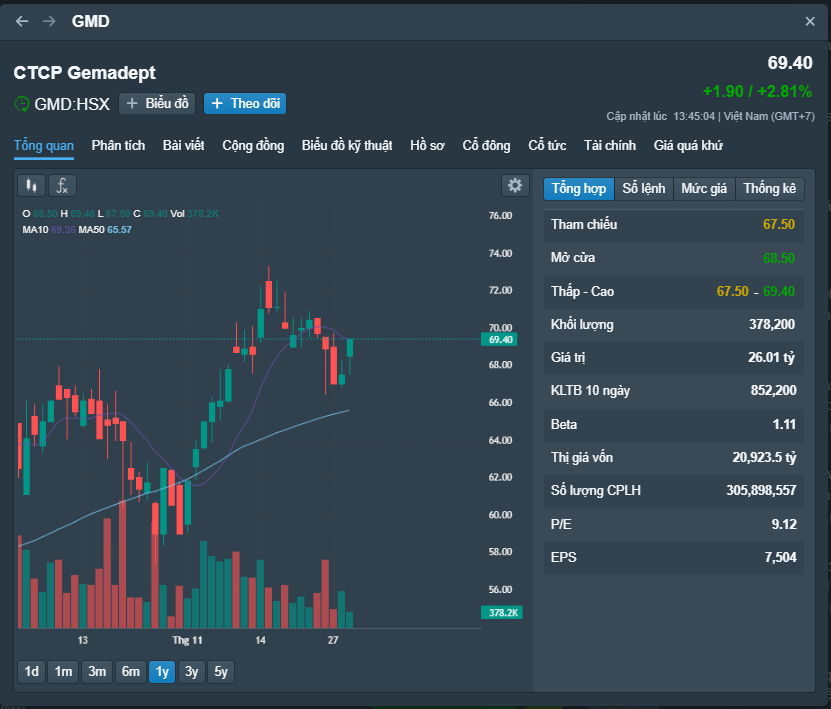This screenshot has width=831, height=709.
Task: Click the MA50 indicator legend
Action: coord(105,229)
